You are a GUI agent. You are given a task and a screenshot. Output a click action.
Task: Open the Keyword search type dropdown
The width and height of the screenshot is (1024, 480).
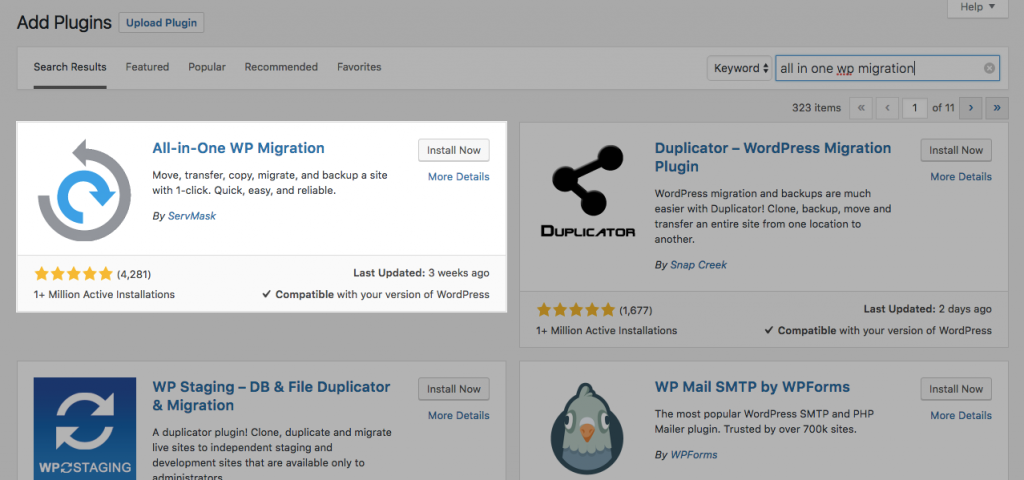[741, 68]
